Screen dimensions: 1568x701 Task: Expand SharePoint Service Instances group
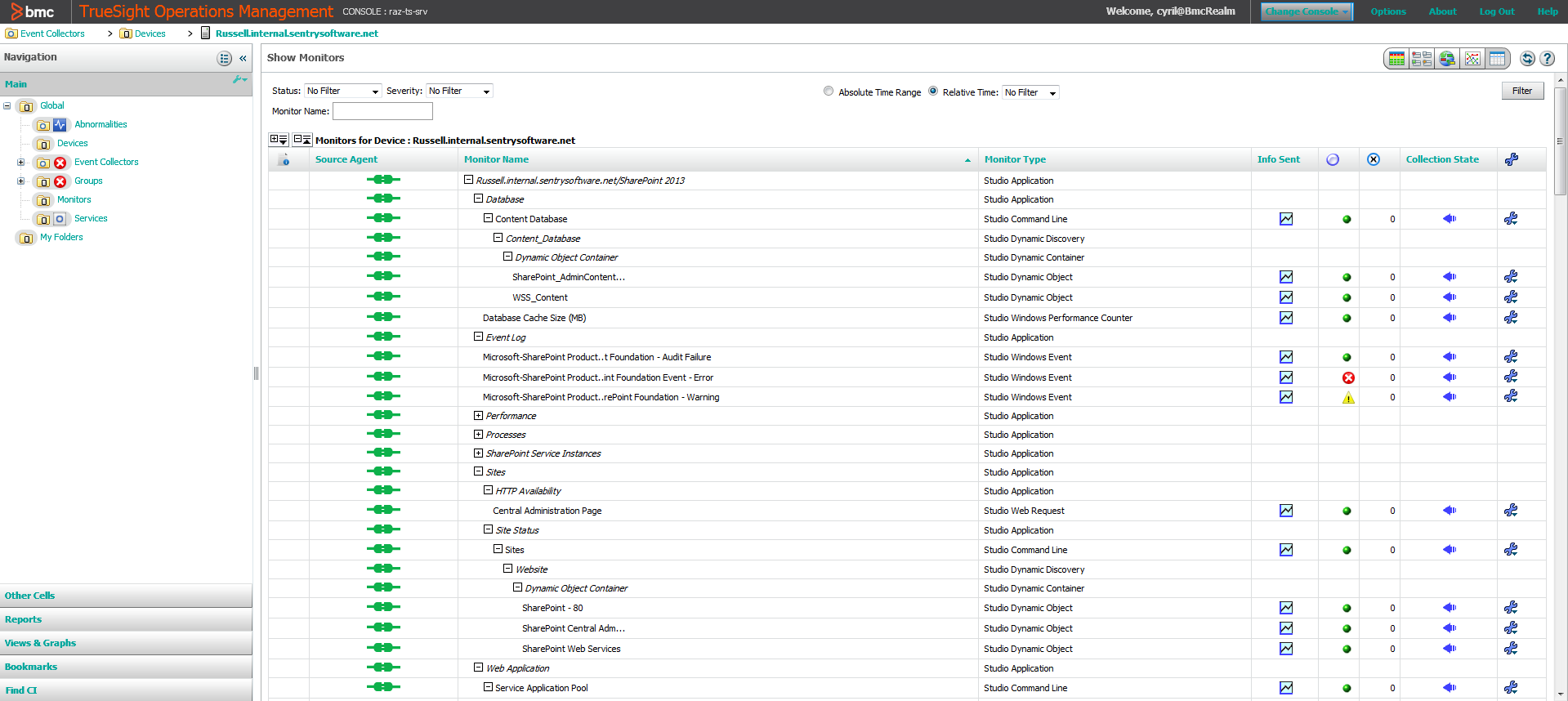pos(479,453)
